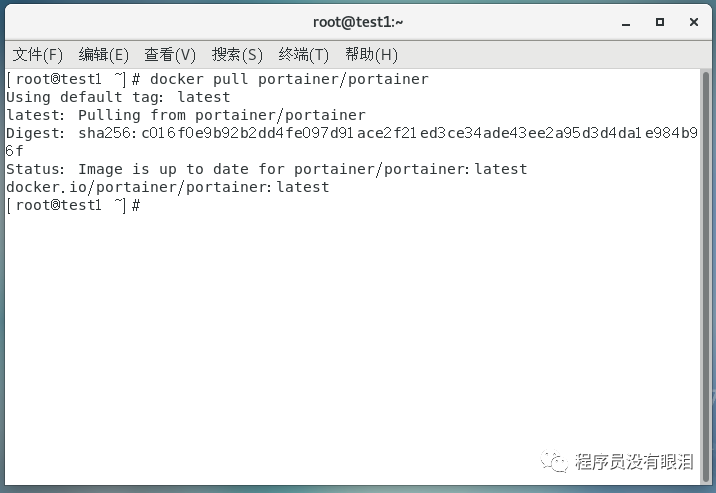Click the WeChat watermark logo icon
The width and height of the screenshot is (716, 493).
(x=554, y=461)
